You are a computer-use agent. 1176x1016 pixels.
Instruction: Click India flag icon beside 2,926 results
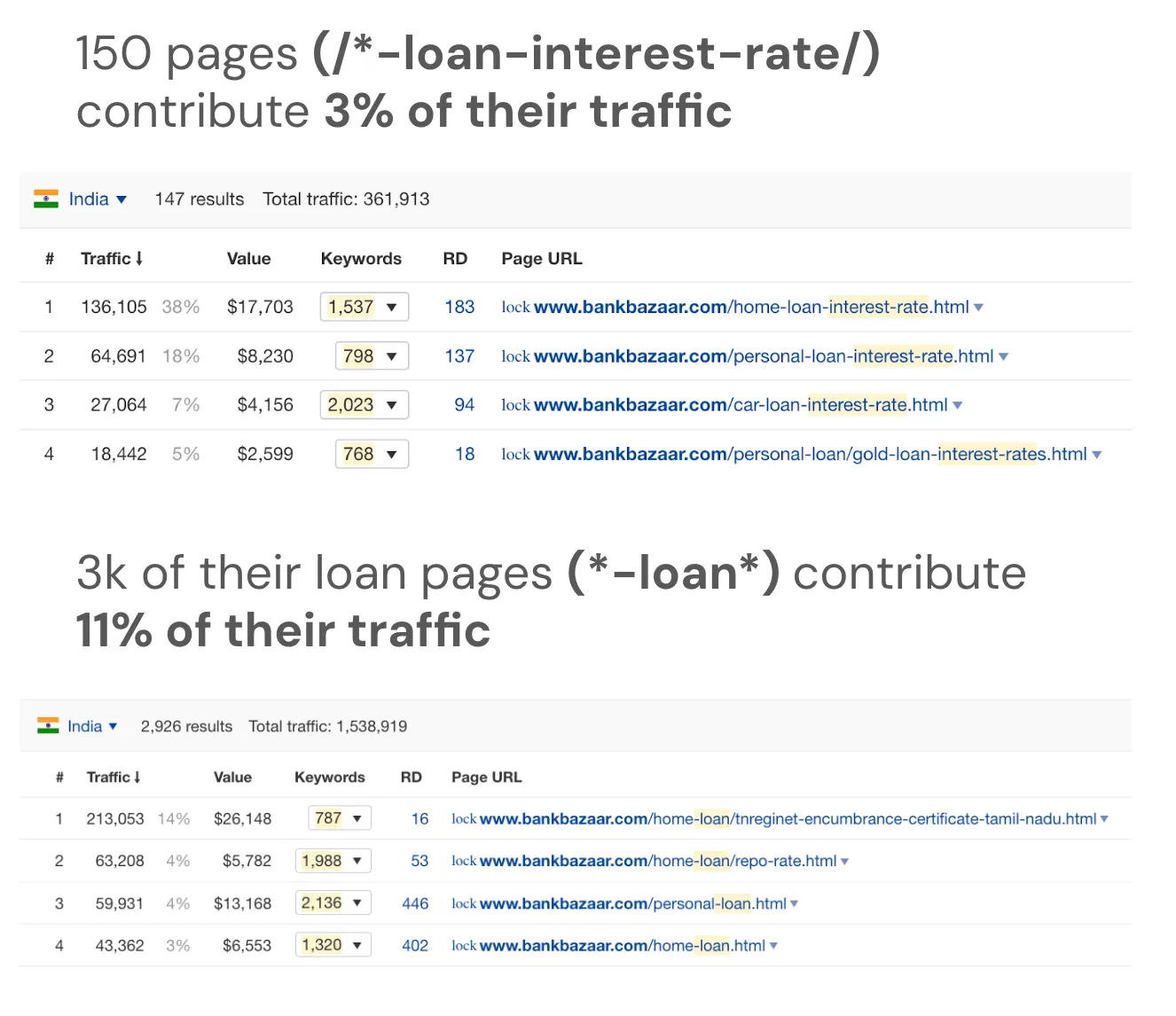[48, 726]
